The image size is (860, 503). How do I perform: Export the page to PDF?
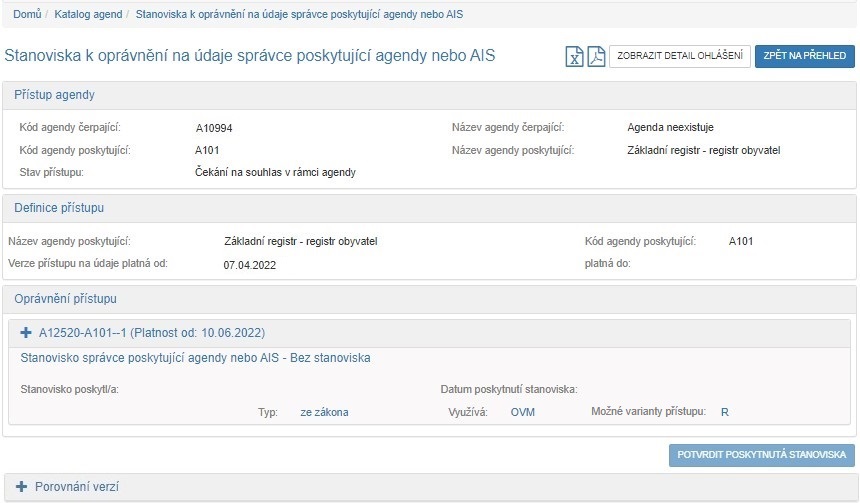(596, 56)
